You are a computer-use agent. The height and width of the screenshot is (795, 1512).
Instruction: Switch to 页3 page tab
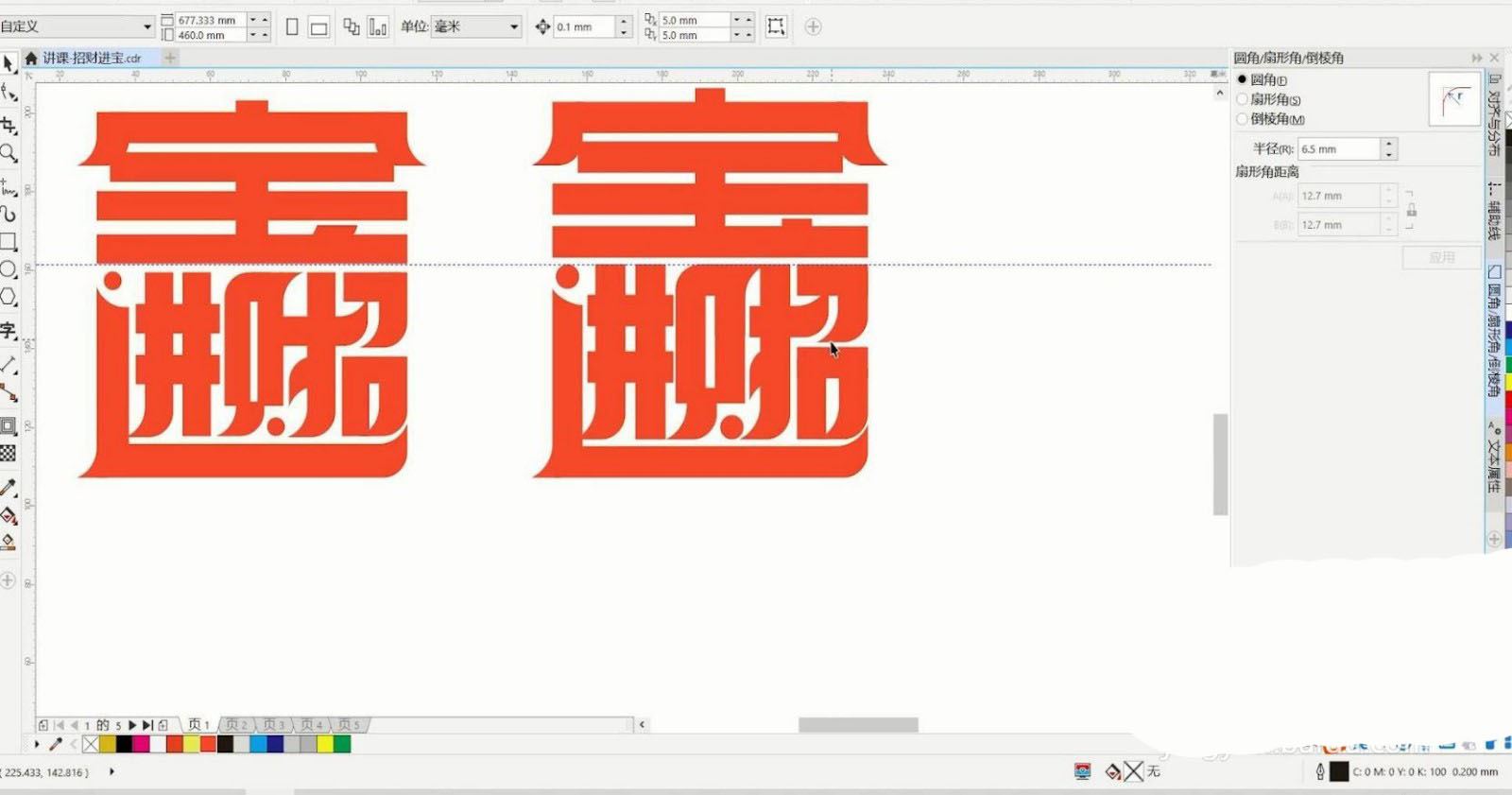click(x=274, y=724)
